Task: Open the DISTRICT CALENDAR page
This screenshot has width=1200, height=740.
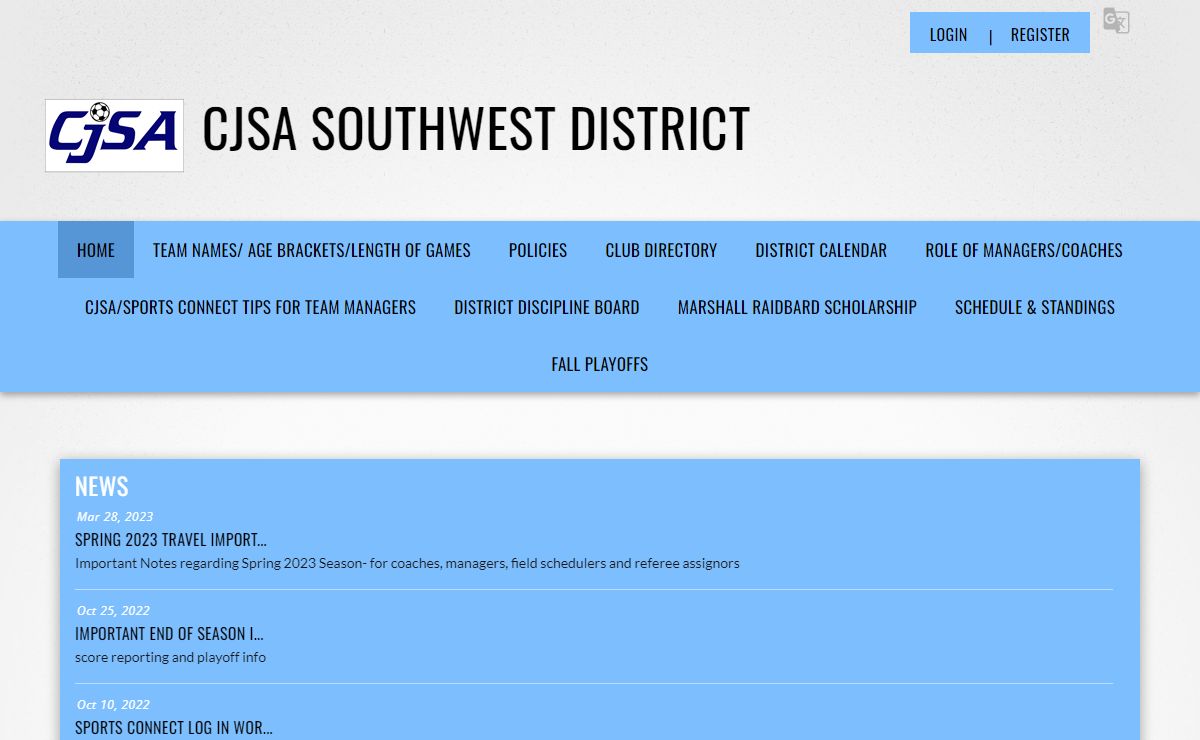Action: coord(821,250)
